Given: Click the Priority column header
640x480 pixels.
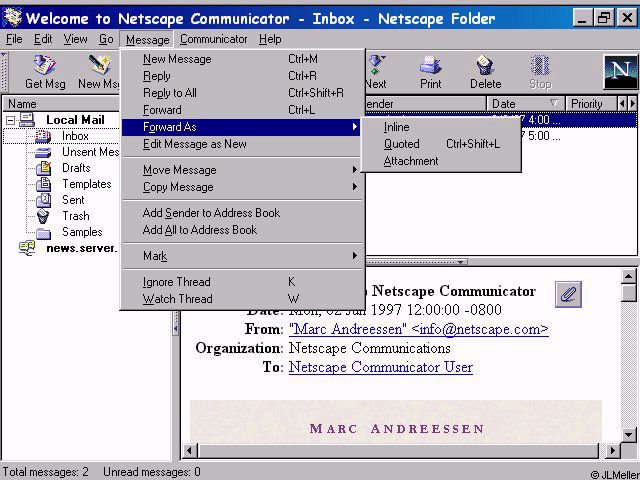Looking at the screenshot, I should (590, 104).
